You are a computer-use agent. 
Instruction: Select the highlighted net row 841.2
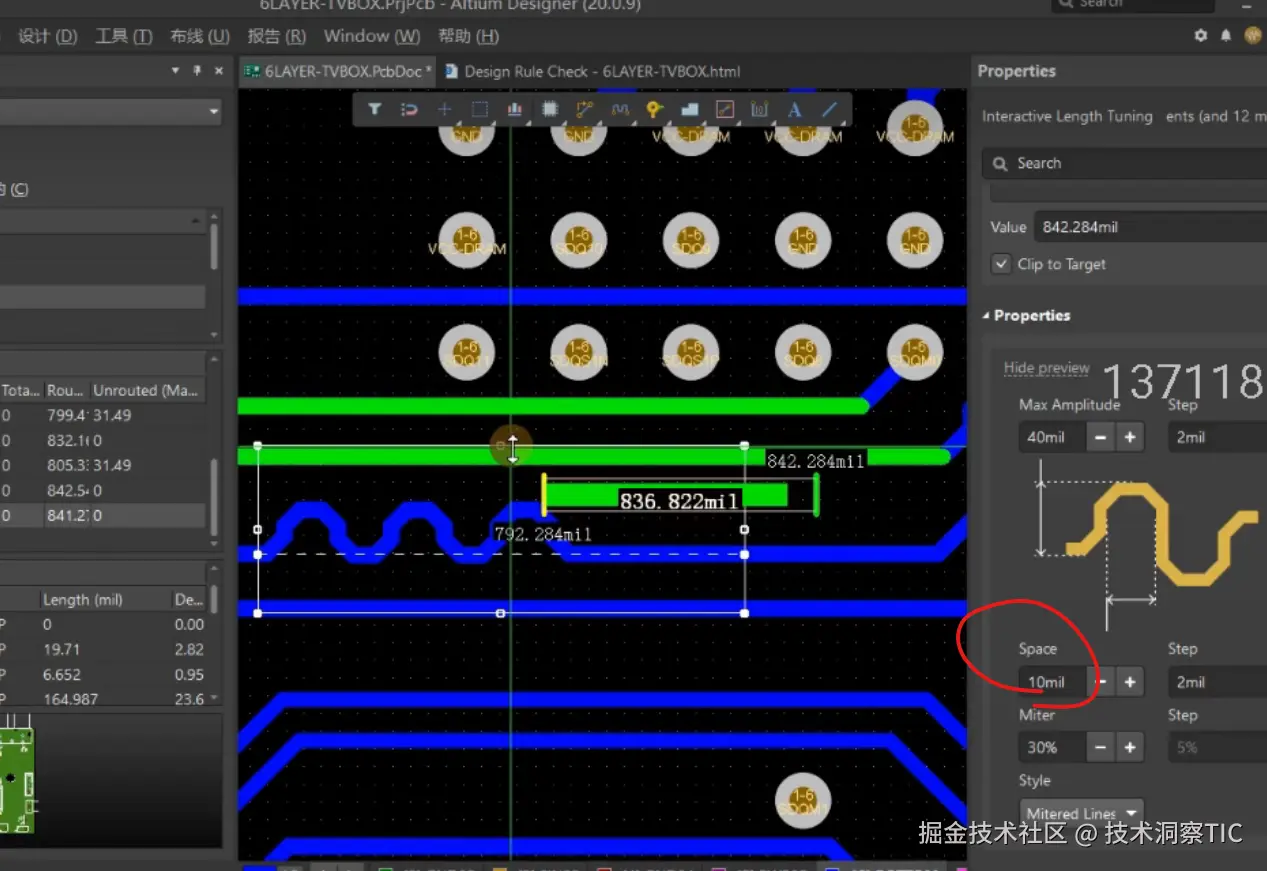coord(102,516)
